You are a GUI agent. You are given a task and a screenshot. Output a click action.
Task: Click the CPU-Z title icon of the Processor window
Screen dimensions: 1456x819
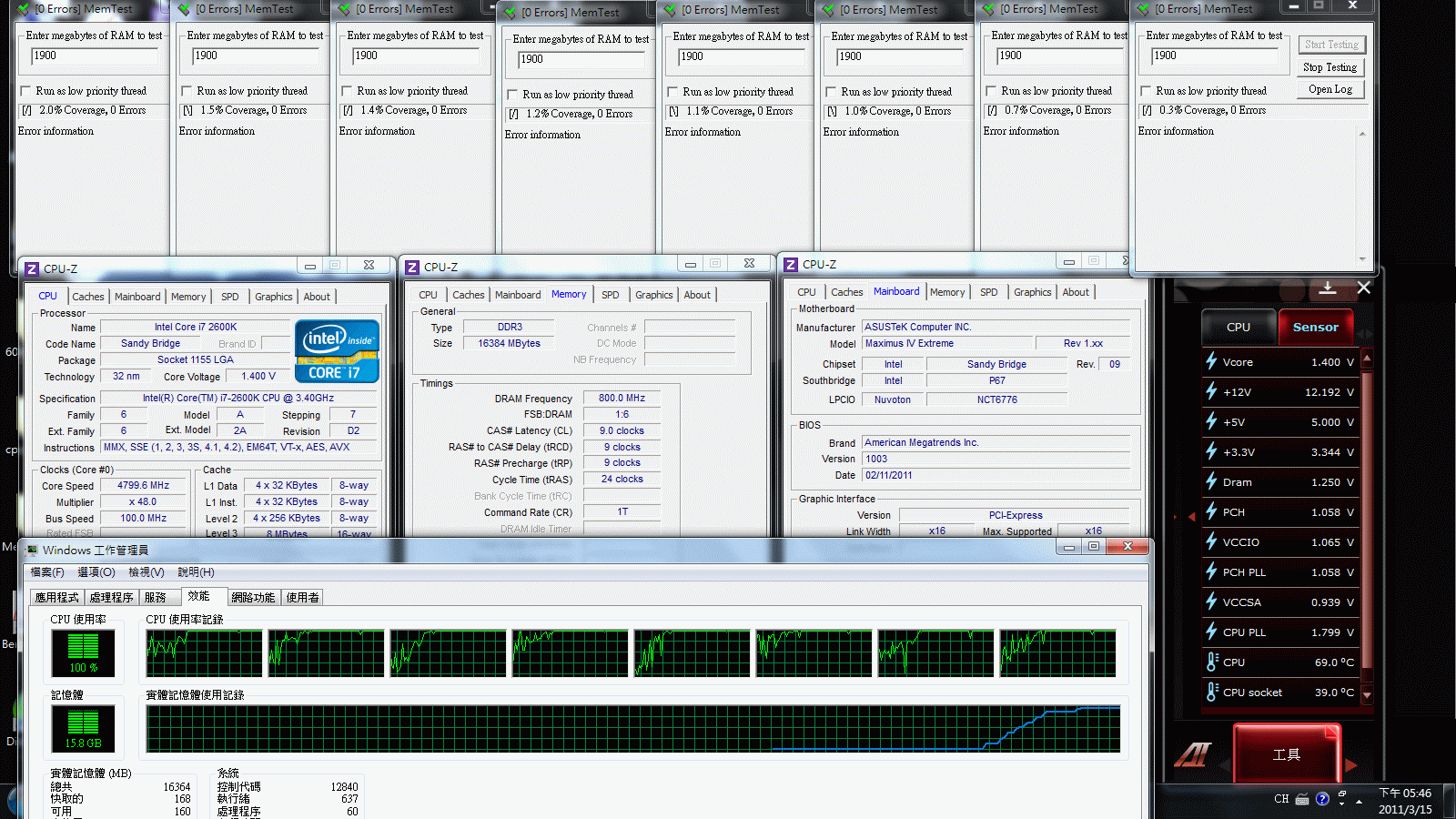tap(32, 268)
